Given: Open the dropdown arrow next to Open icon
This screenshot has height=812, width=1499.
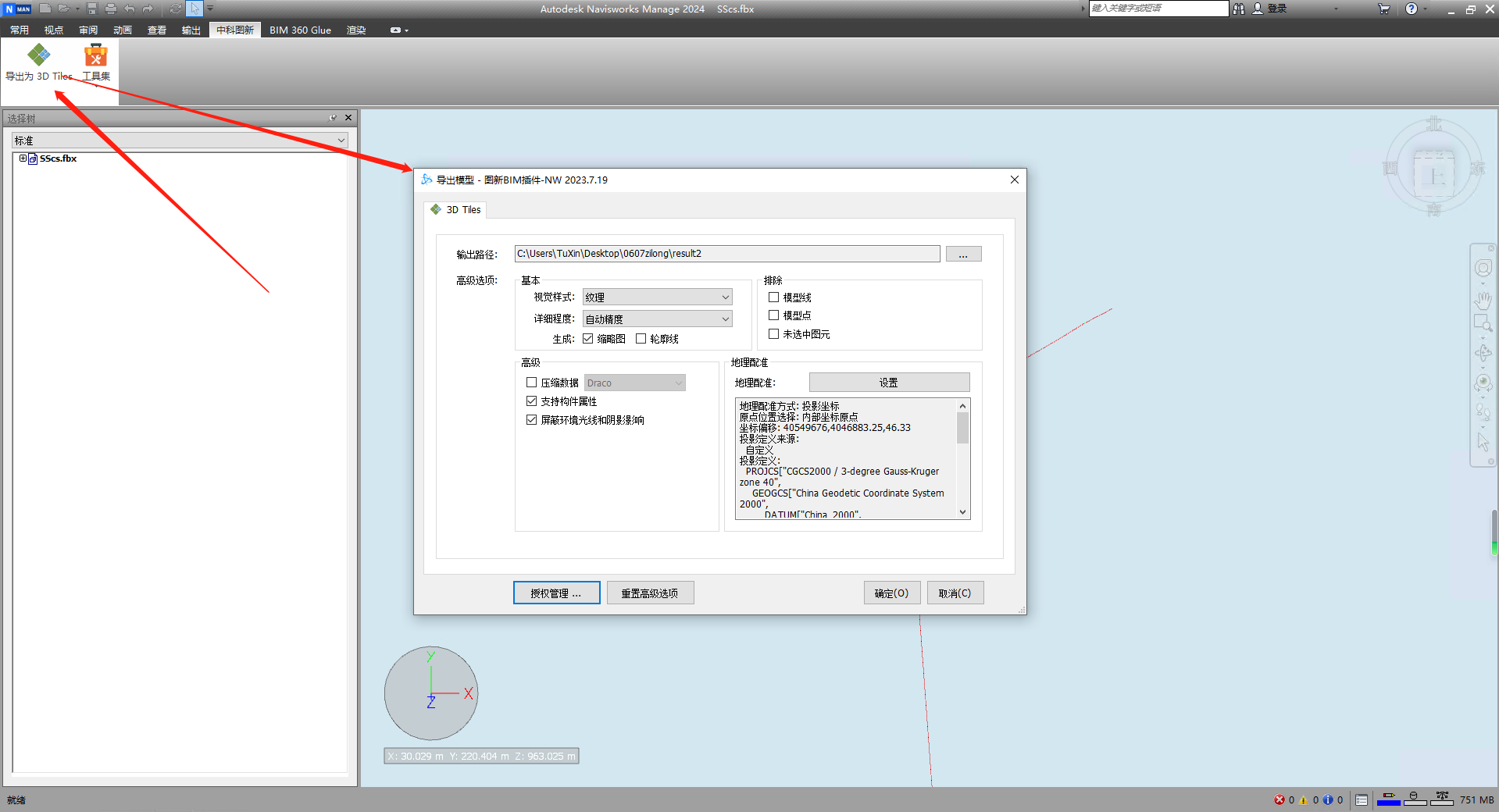Looking at the screenshot, I should (x=77, y=9).
